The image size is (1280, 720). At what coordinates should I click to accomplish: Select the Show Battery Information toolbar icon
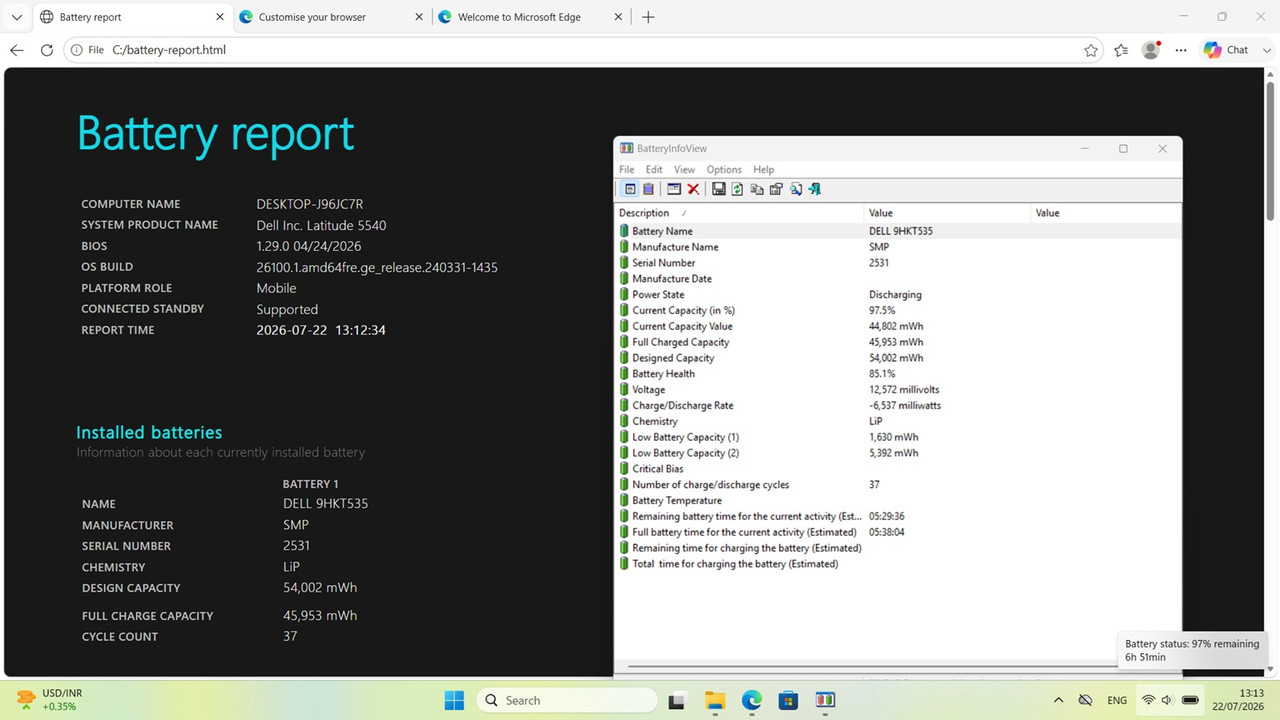point(630,189)
